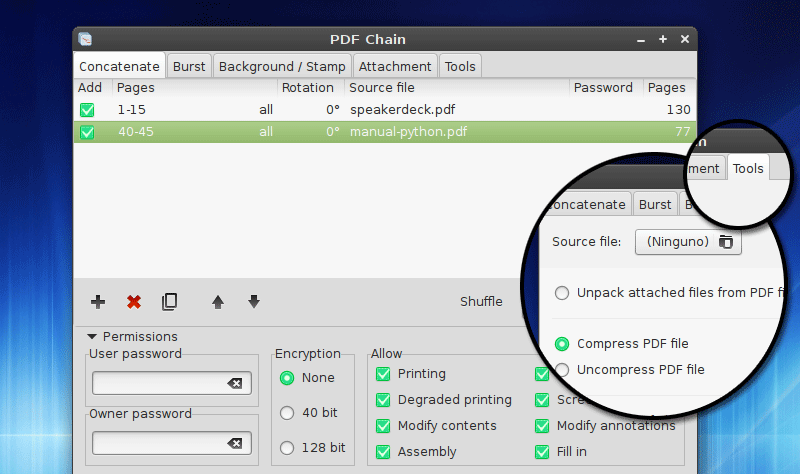Click the Shuffle button
Screen dimensions: 800x474
click(481, 302)
